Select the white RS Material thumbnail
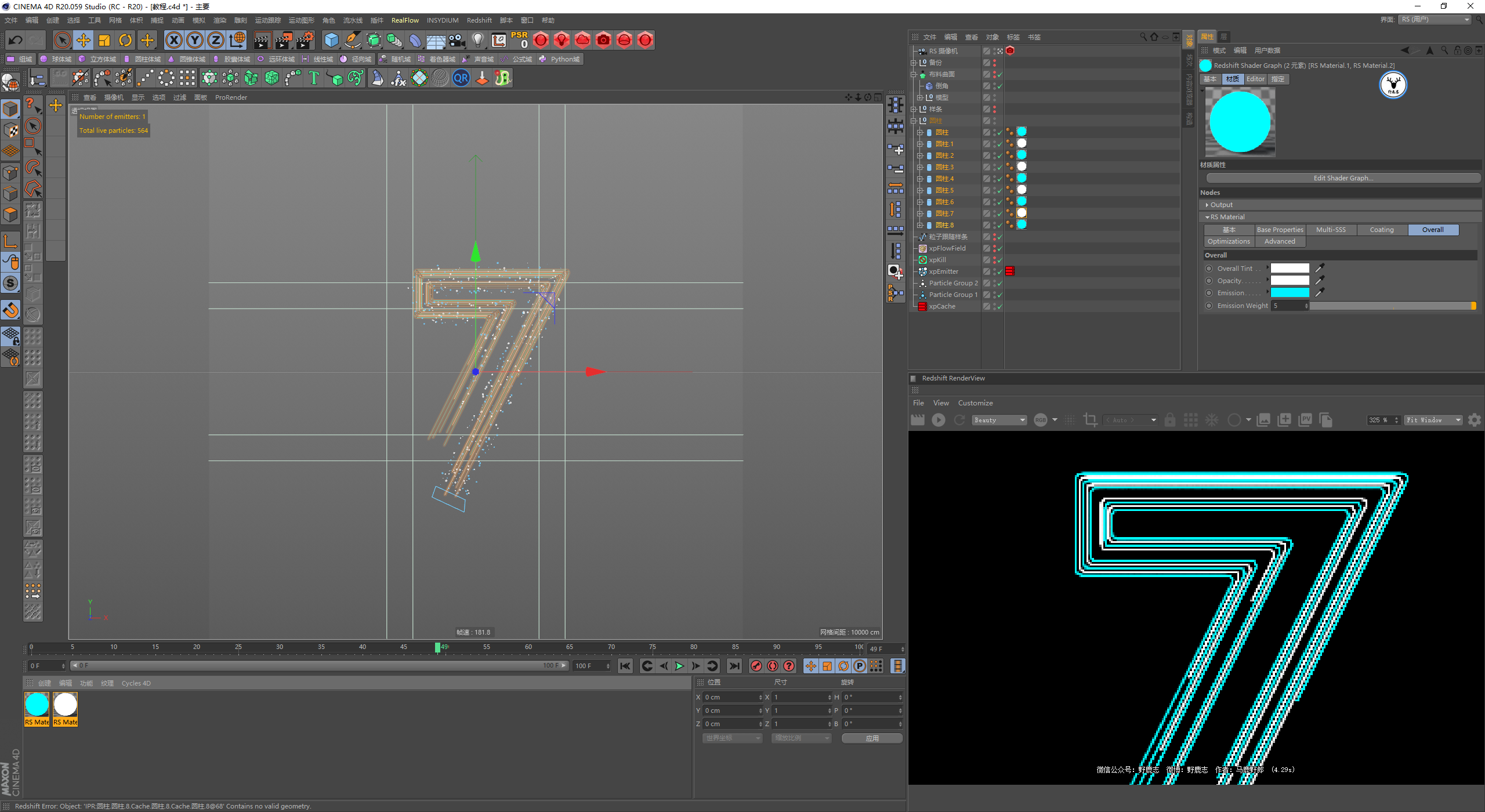The image size is (1485, 812). (x=66, y=705)
